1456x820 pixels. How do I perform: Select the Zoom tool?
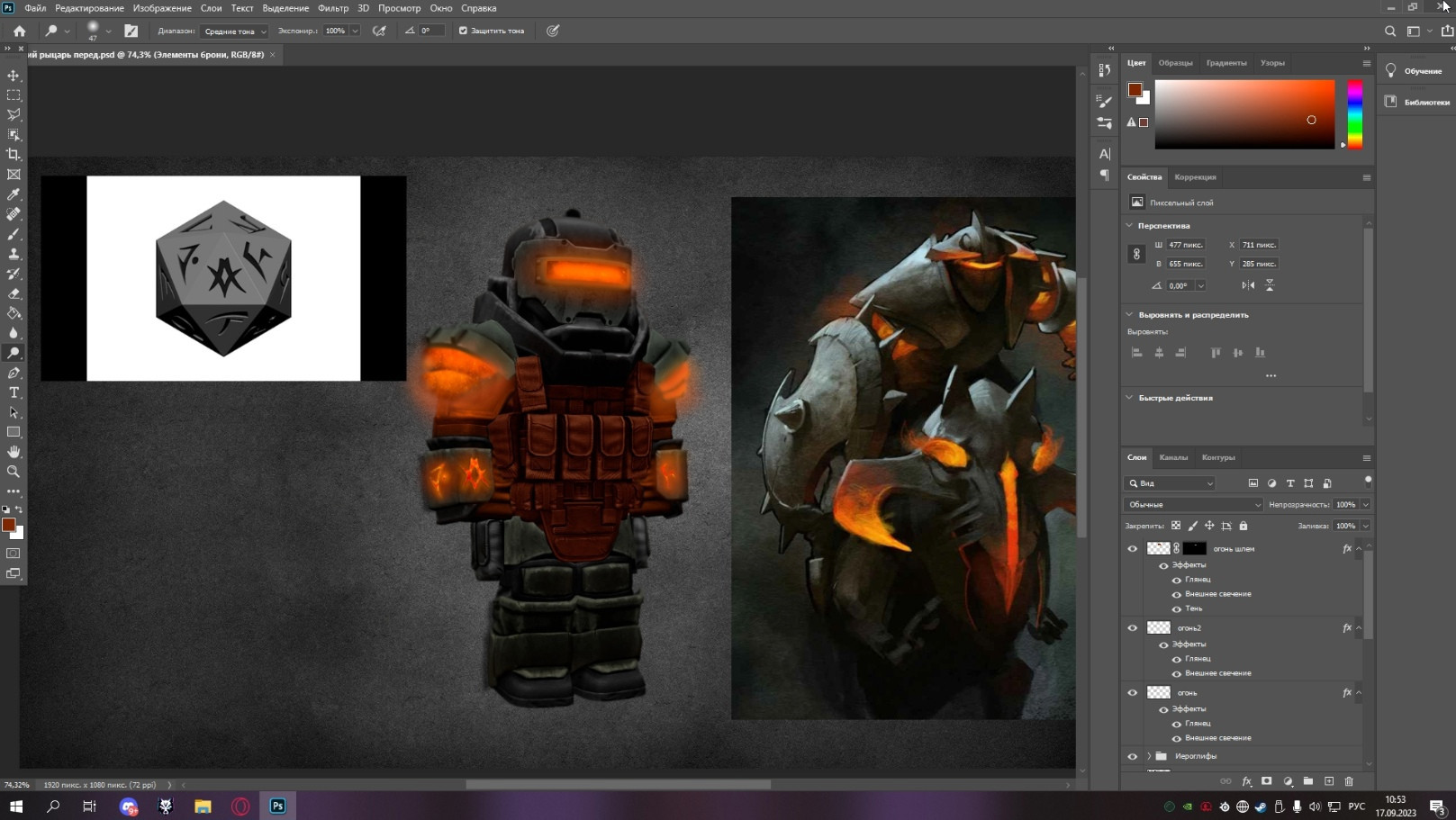(x=14, y=472)
